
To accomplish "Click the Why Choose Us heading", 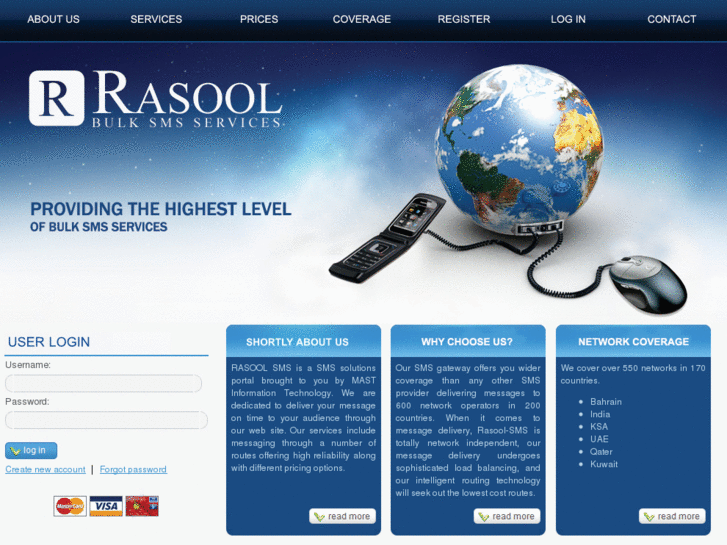I will click(x=467, y=342).
